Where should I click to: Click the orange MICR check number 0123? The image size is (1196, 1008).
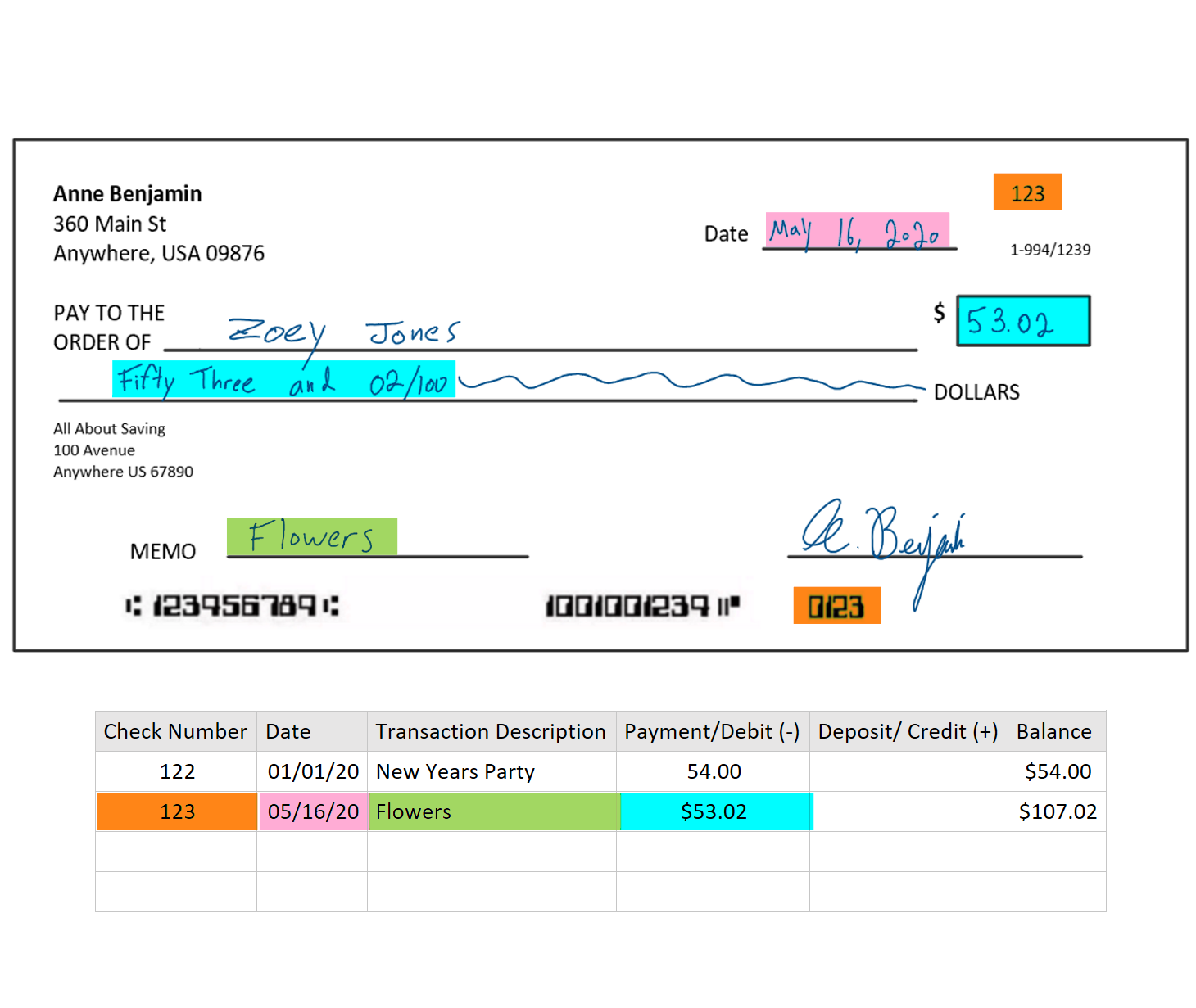(836, 606)
